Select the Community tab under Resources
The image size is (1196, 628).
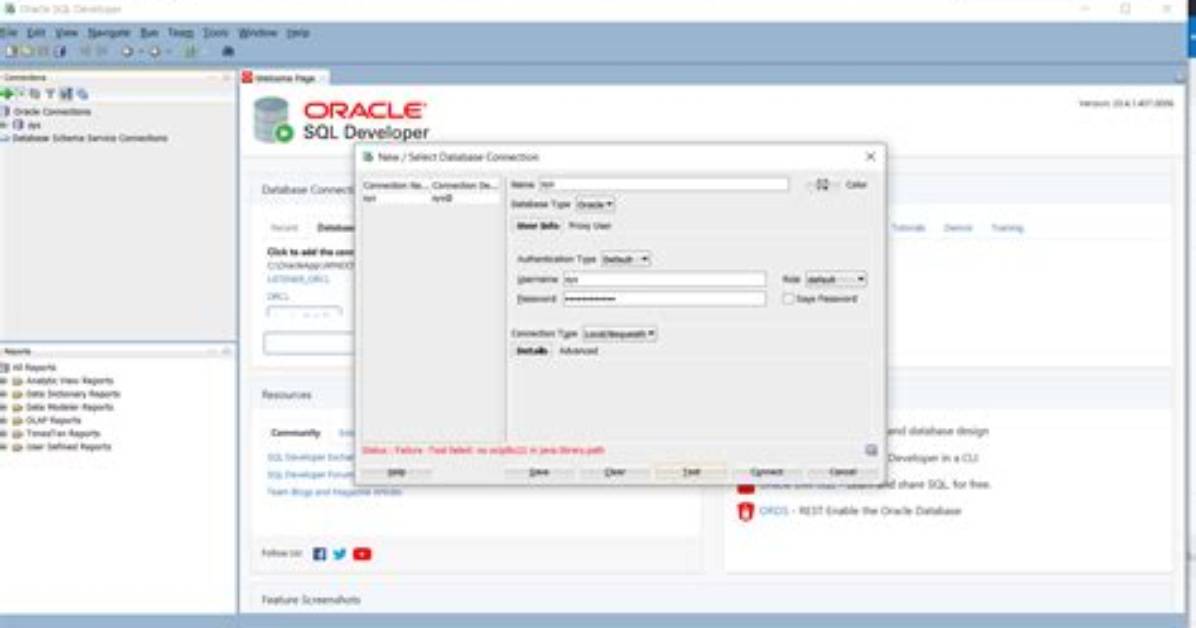coord(295,433)
